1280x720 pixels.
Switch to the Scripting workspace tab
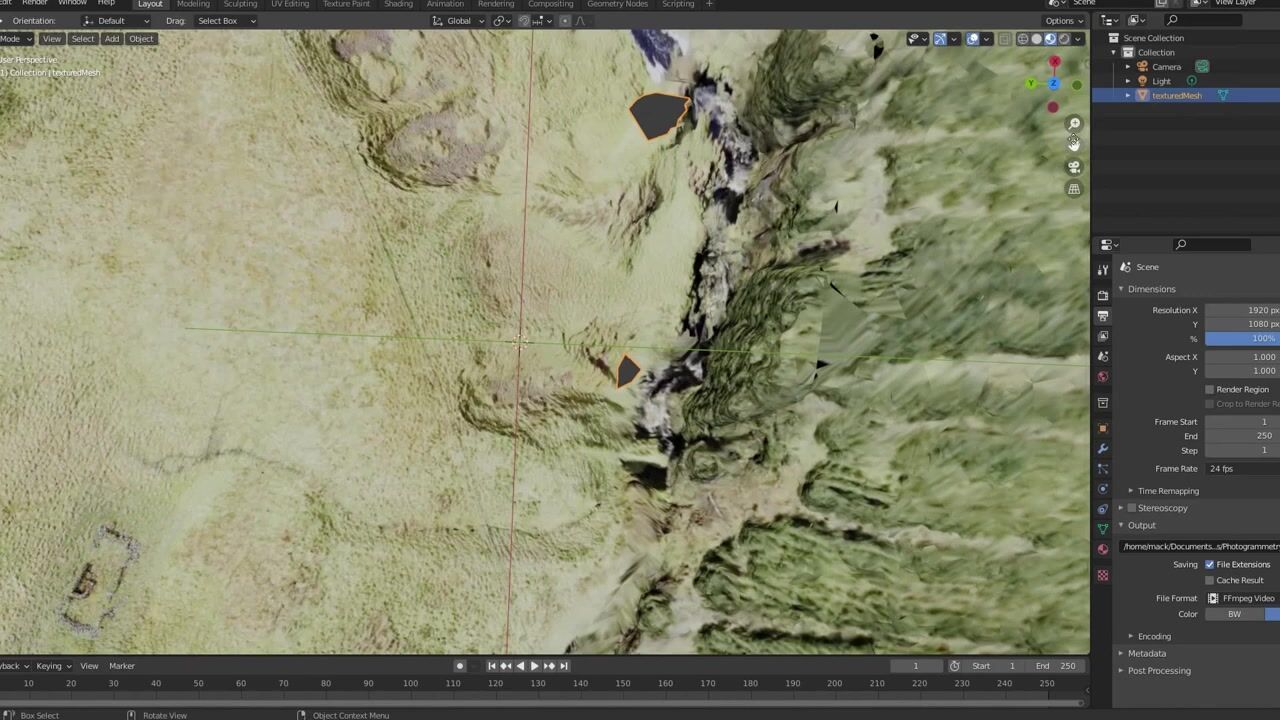click(677, 5)
